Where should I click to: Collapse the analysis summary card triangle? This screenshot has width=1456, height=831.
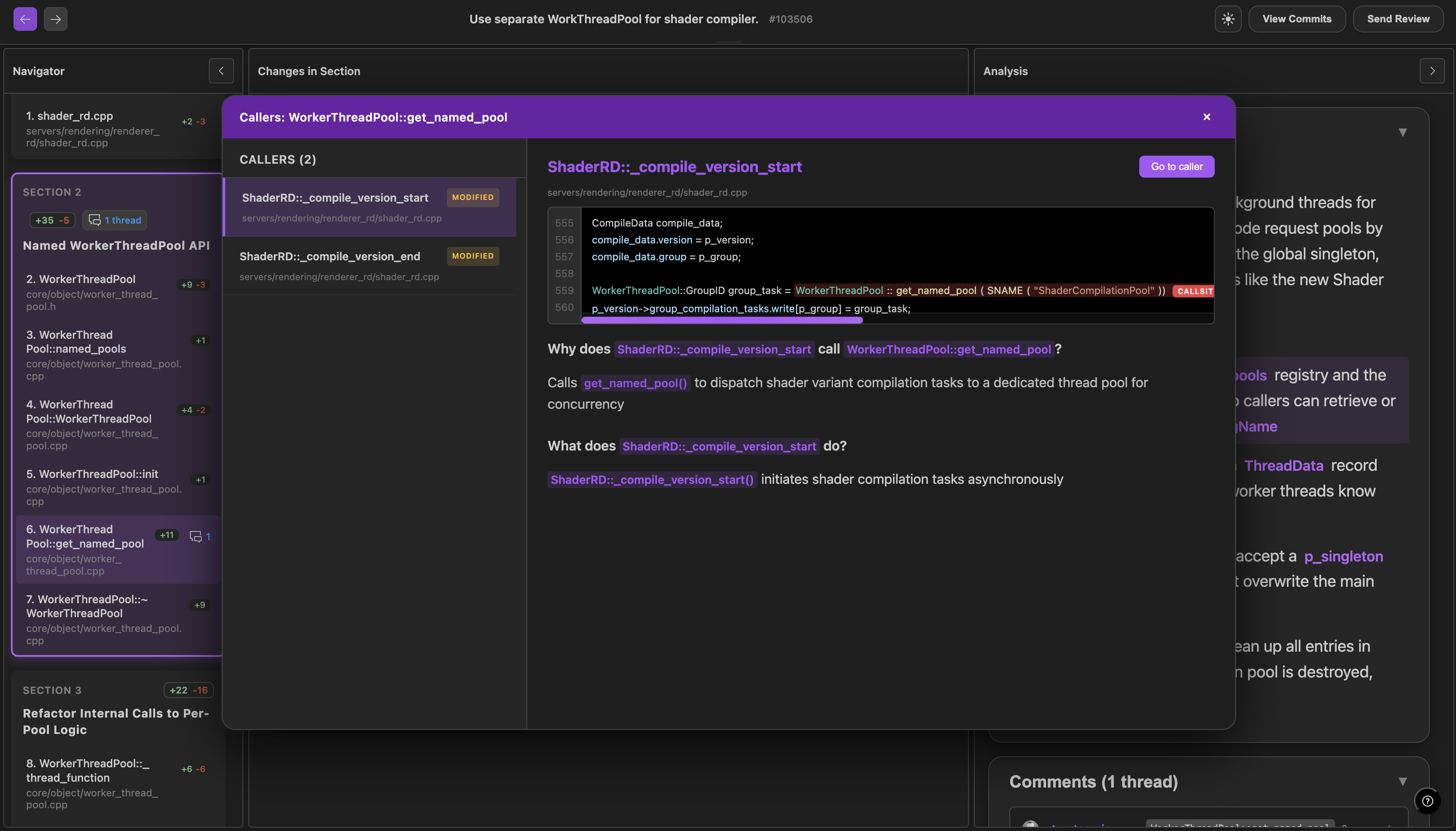[1402, 132]
